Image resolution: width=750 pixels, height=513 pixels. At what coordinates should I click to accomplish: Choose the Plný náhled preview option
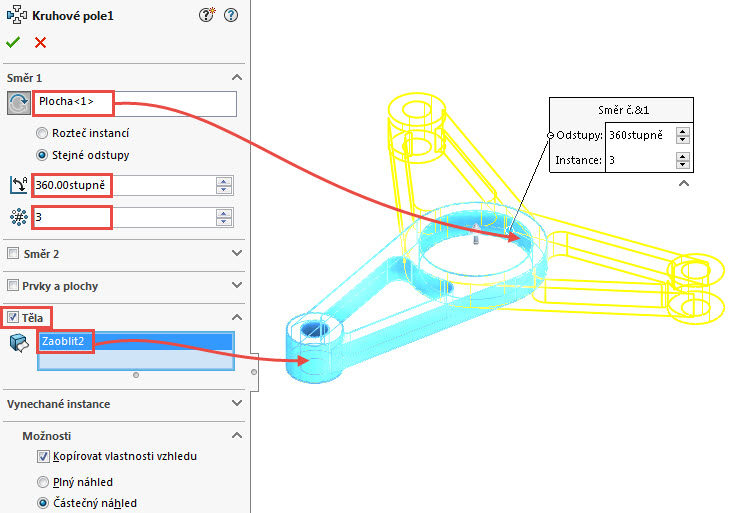(x=42, y=482)
